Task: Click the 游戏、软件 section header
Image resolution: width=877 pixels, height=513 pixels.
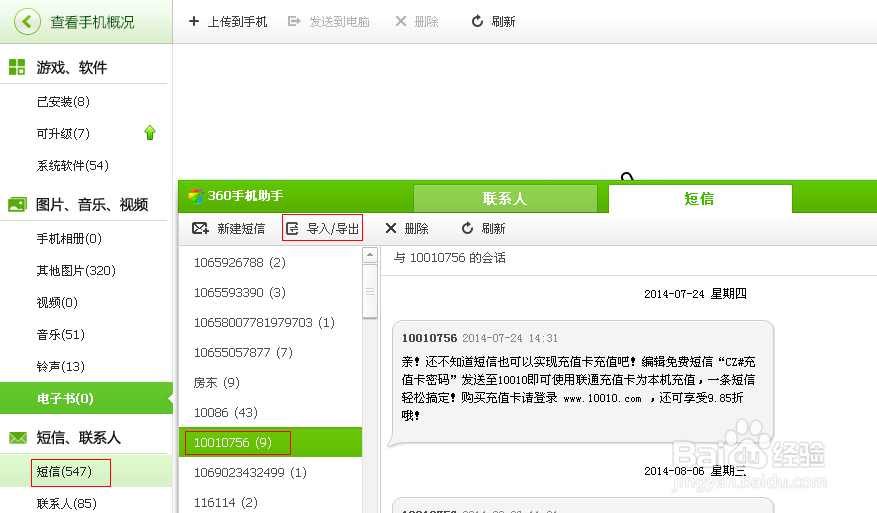Action: click(71, 68)
